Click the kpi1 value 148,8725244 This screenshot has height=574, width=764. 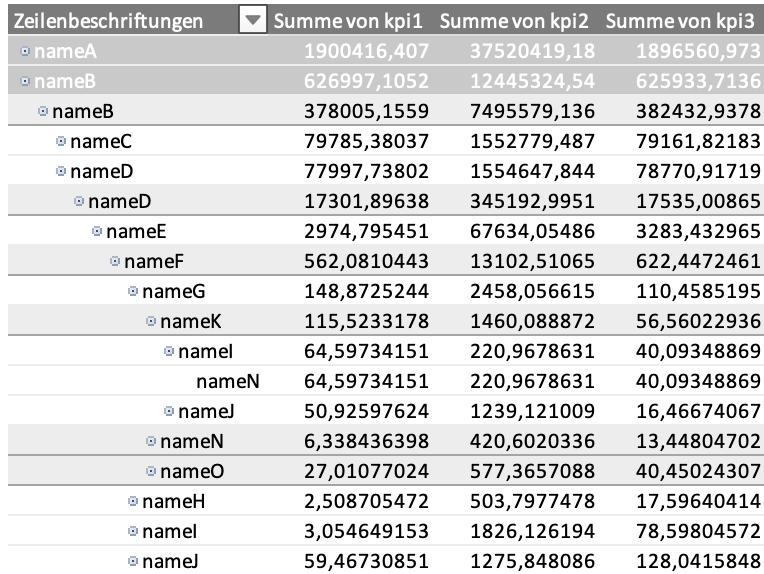[x=366, y=291]
